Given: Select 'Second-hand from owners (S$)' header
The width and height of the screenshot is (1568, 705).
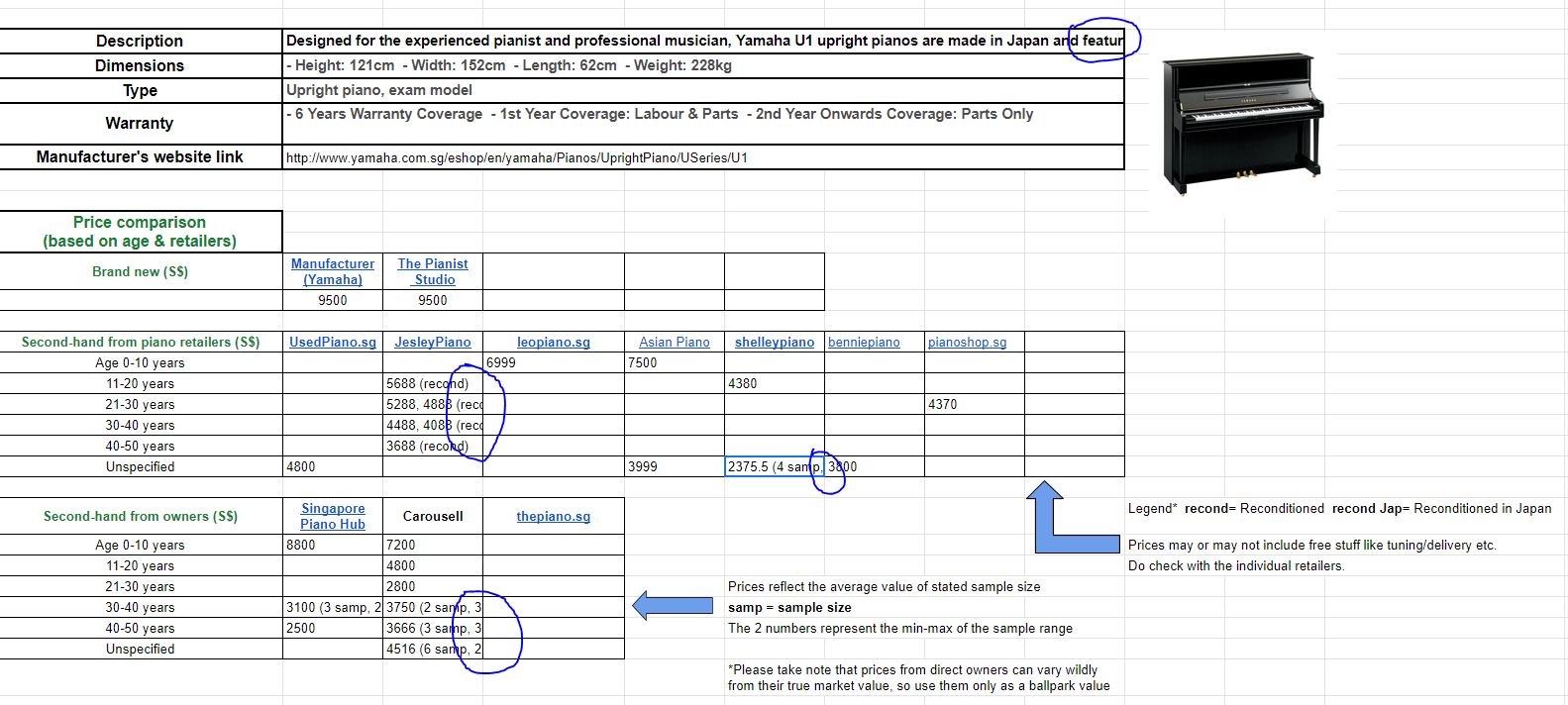Looking at the screenshot, I should click(x=141, y=516).
